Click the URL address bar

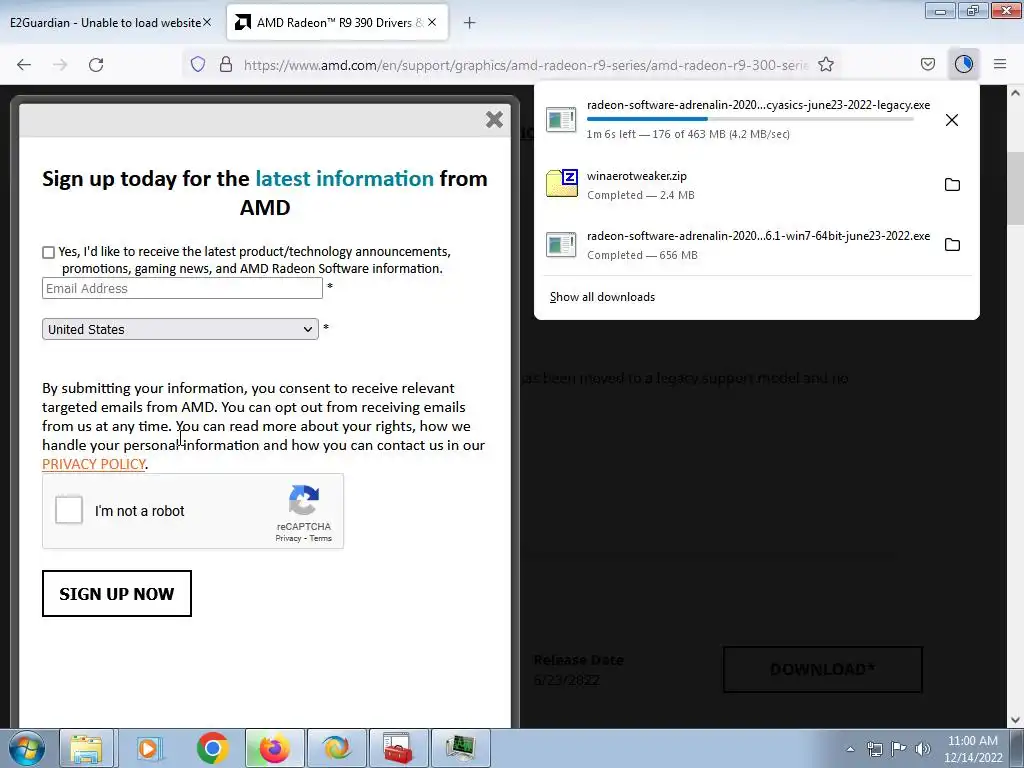[x=525, y=65]
